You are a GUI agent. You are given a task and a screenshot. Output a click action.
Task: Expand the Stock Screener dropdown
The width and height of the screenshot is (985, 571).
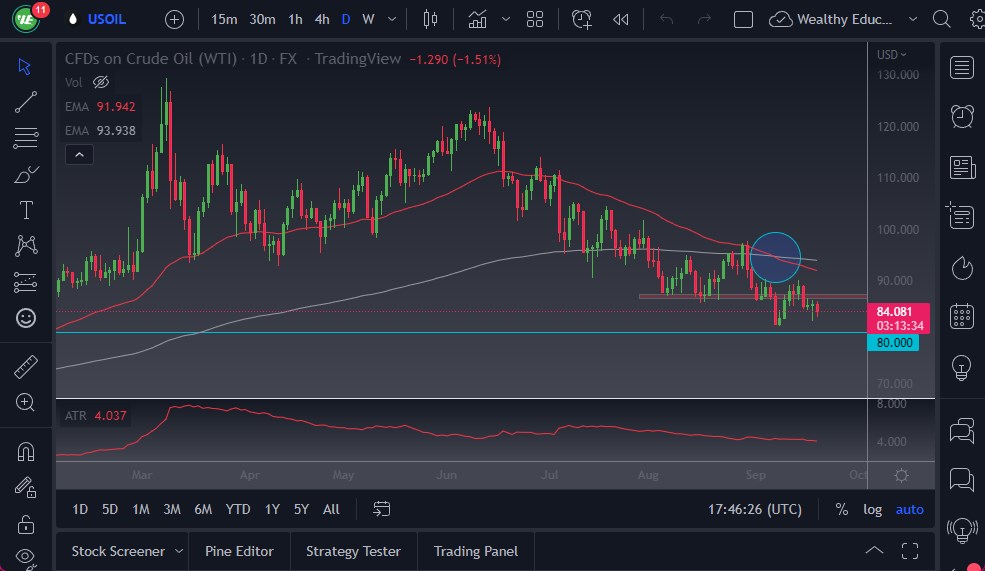coord(179,551)
